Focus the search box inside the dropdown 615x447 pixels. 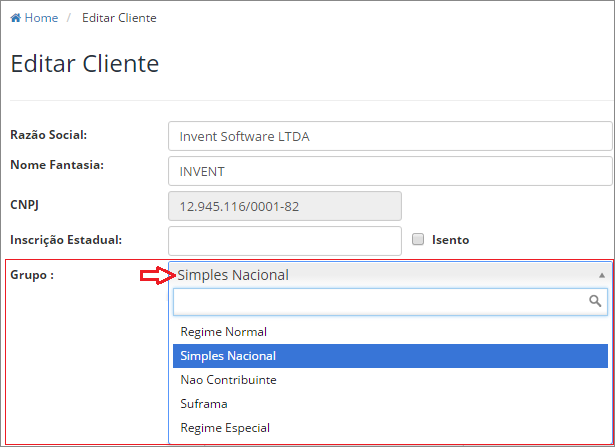point(390,302)
